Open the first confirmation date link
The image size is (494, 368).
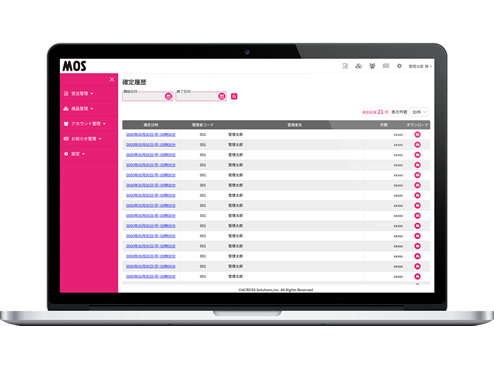point(151,135)
